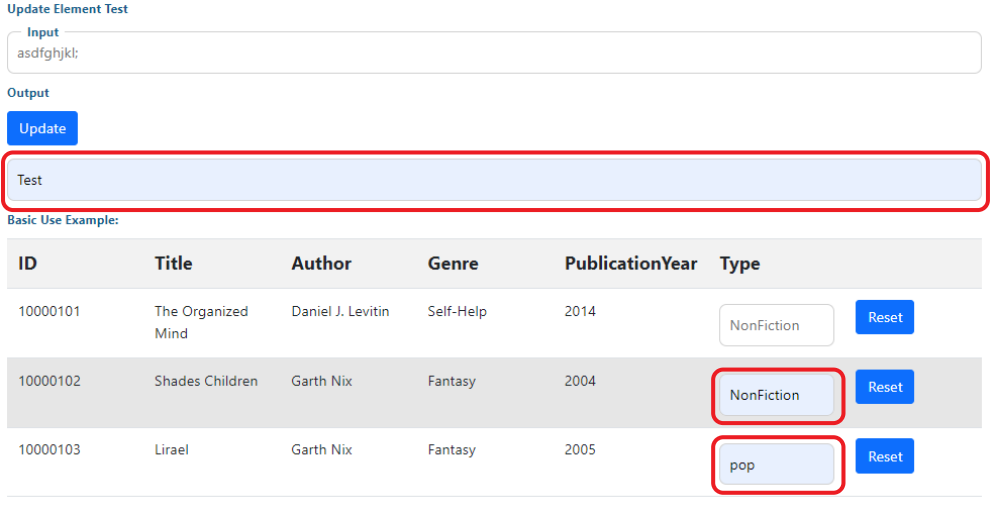995x516 pixels.
Task: Click the blue Update button
Action: coord(42,128)
